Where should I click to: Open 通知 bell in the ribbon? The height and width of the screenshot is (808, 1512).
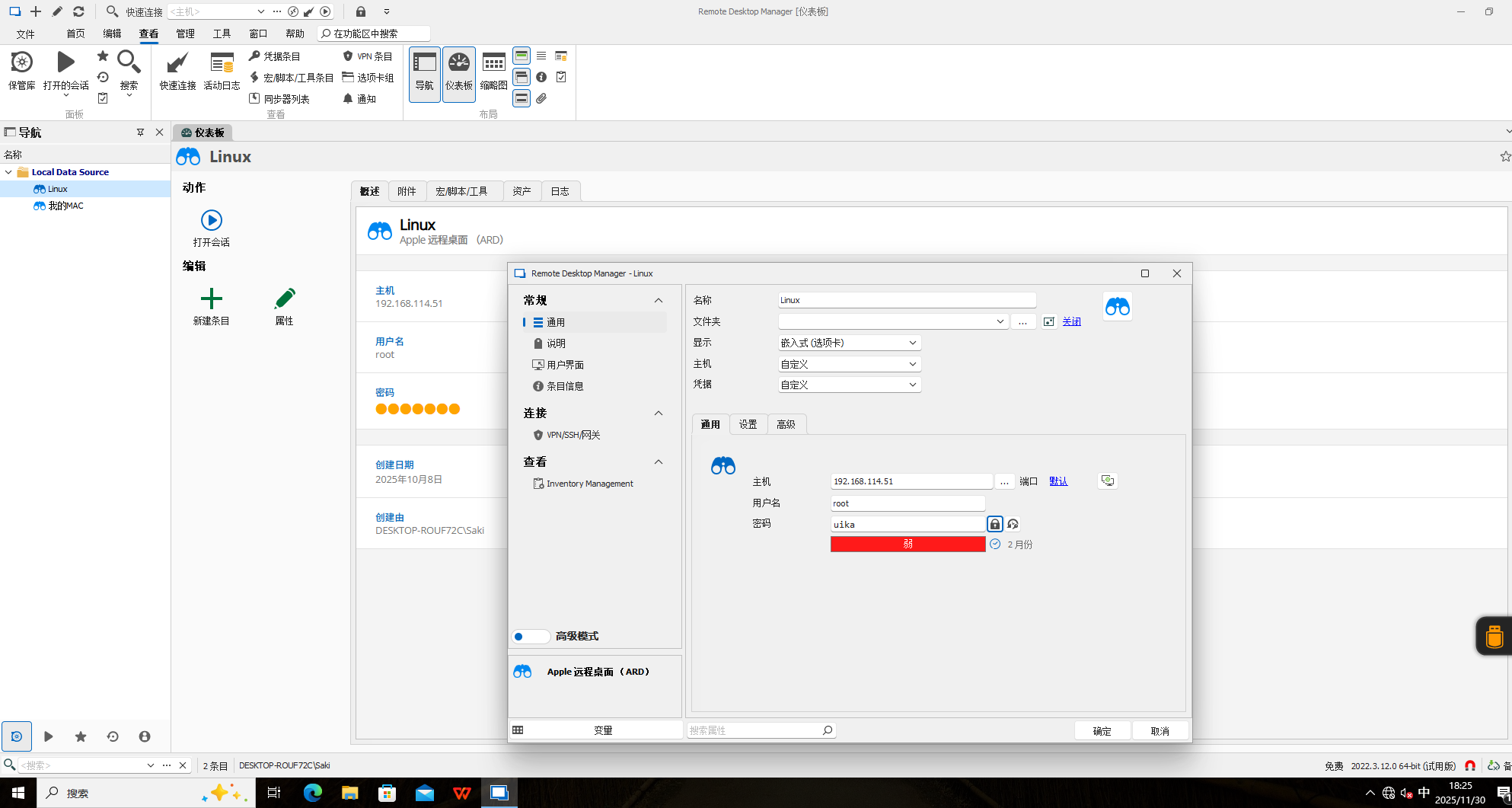click(359, 99)
